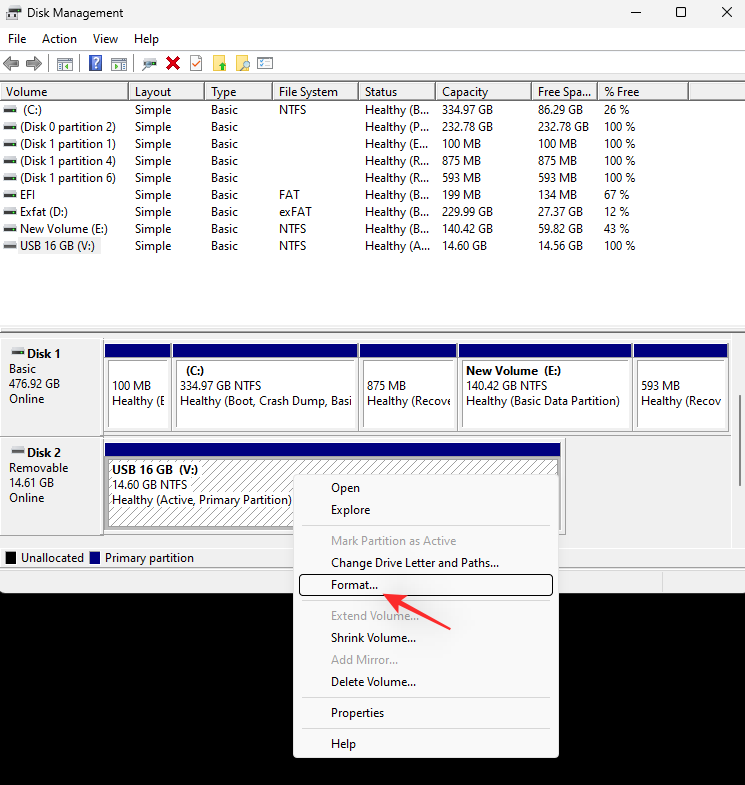Click the blue Primary partition legend swatch
Screen dimensions: 745x785
[x=95, y=558]
